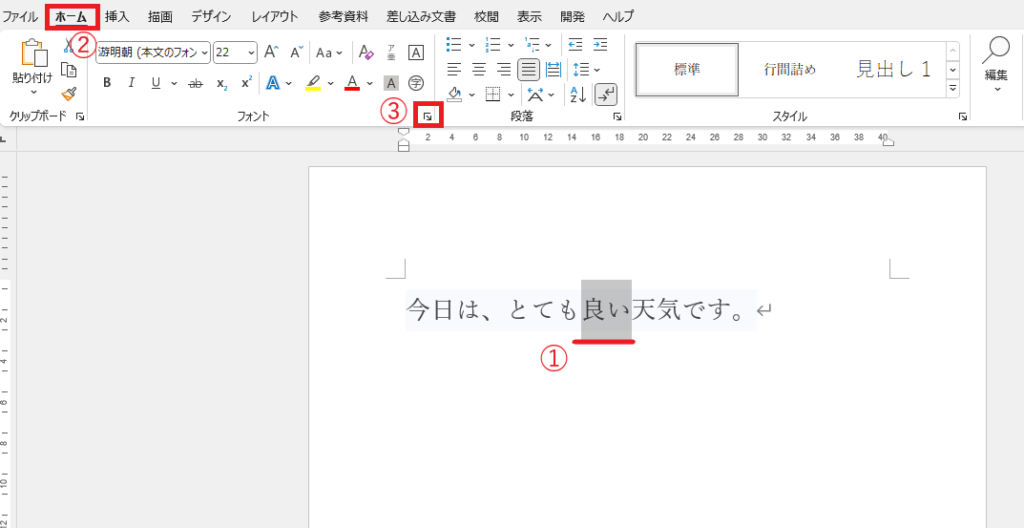Click the Enclosed Character (字) icon

[417, 82]
